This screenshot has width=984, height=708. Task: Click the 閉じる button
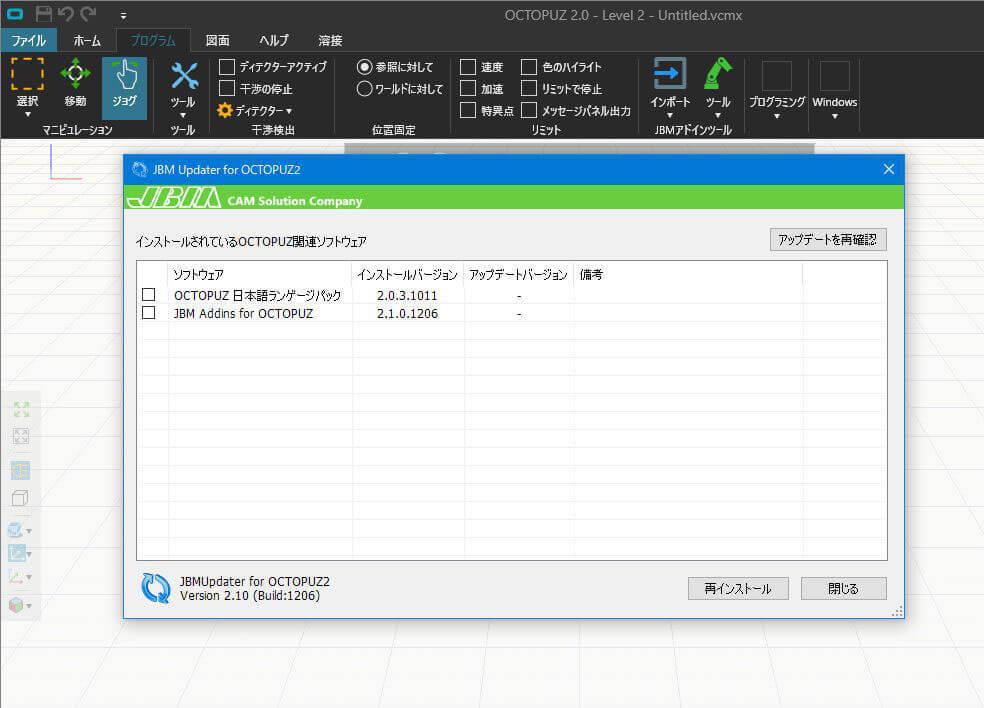coord(843,589)
